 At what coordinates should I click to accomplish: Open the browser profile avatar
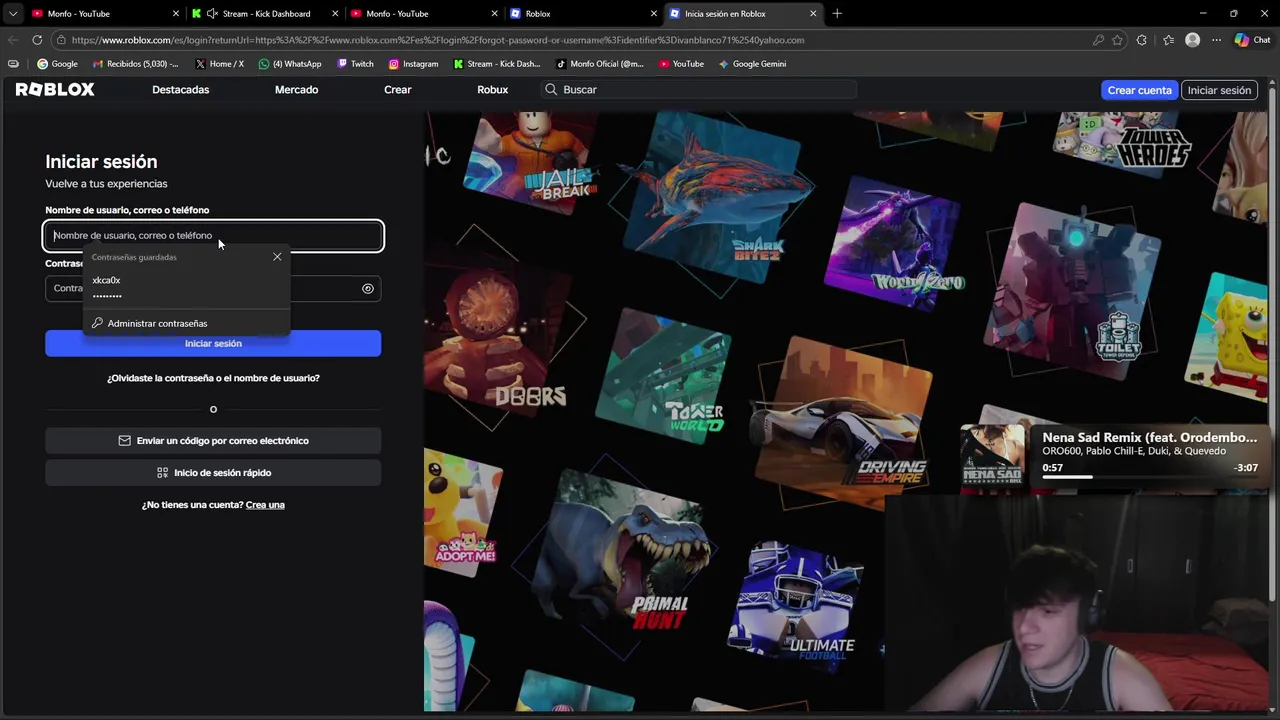(x=1192, y=40)
